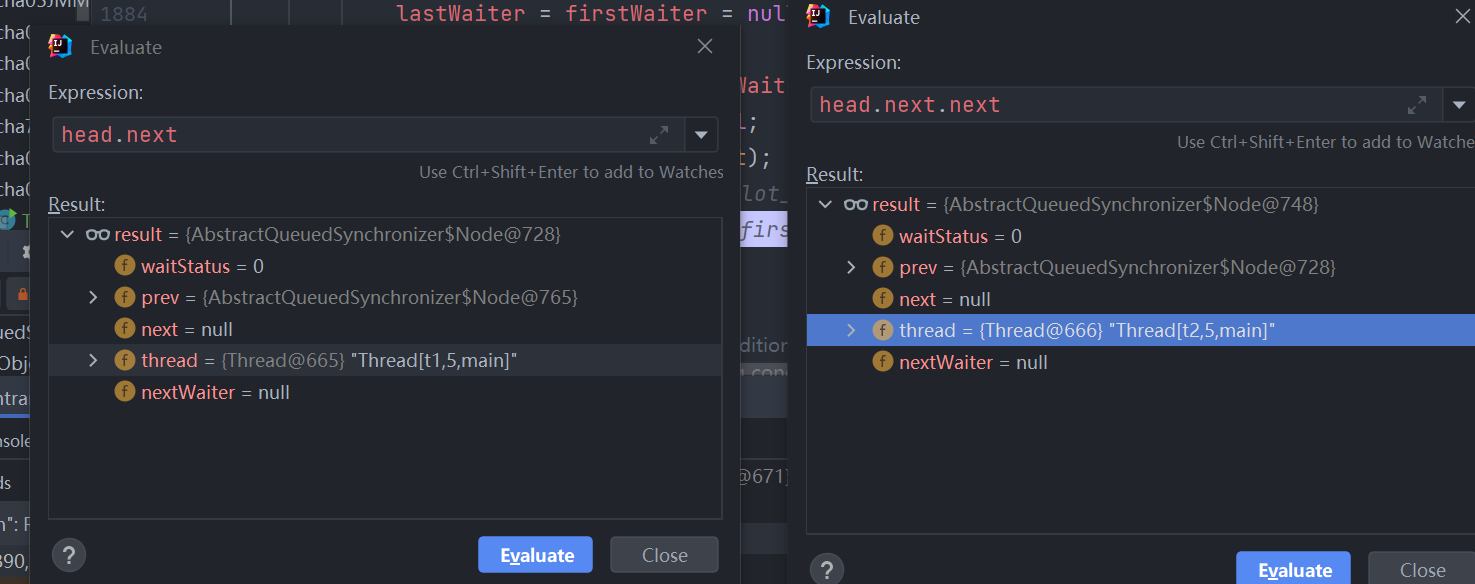This screenshot has width=1475, height=584.
Task: Collapse the result Node@748 tree node
Action: [x=826, y=205]
